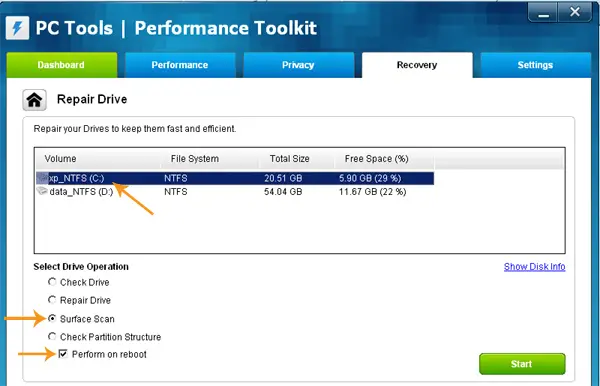Select the Recovery tab
Image resolution: width=600 pixels, height=386 pixels.
tap(417, 65)
